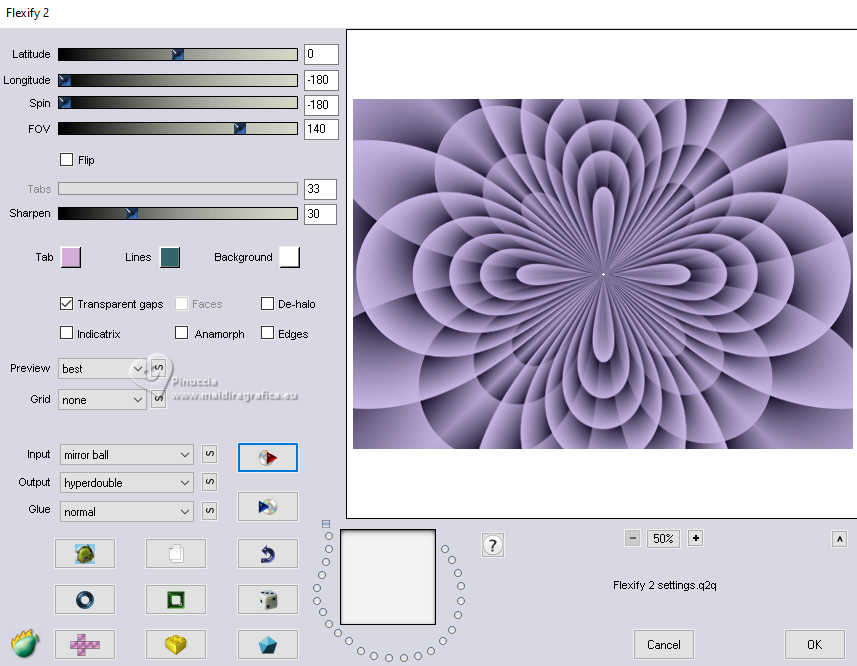857x666 pixels.
Task: Click the Latitude value field
Action: pyautogui.click(x=321, y=54)
